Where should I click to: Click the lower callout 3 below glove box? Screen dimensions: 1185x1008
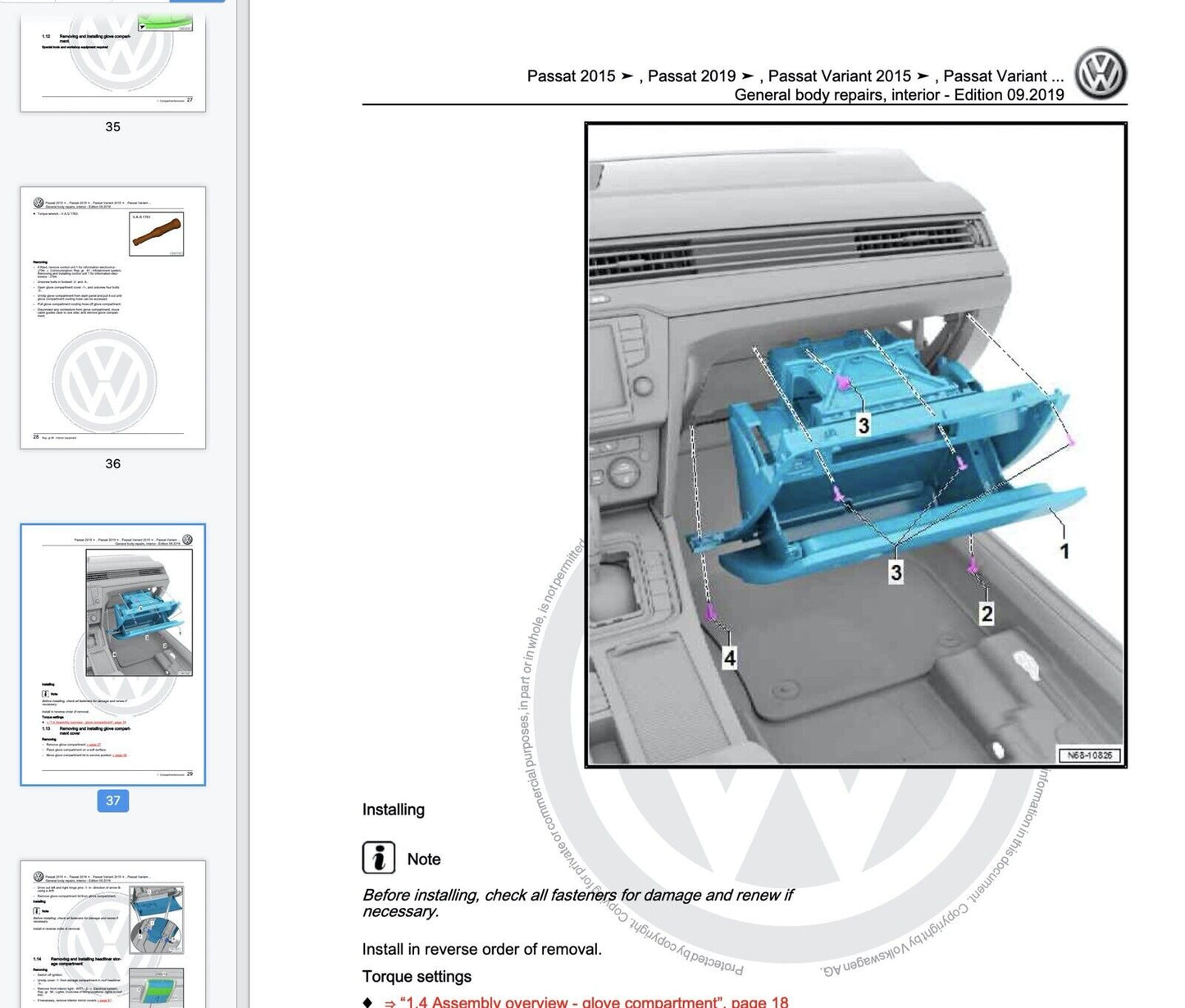tap(896, 572)
